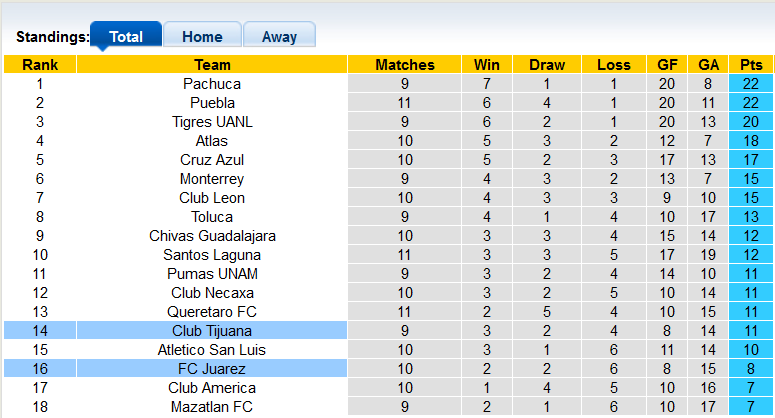The image size is (775, 418).
Task: Click the Pts column header
Action: [x=751, y=65]
